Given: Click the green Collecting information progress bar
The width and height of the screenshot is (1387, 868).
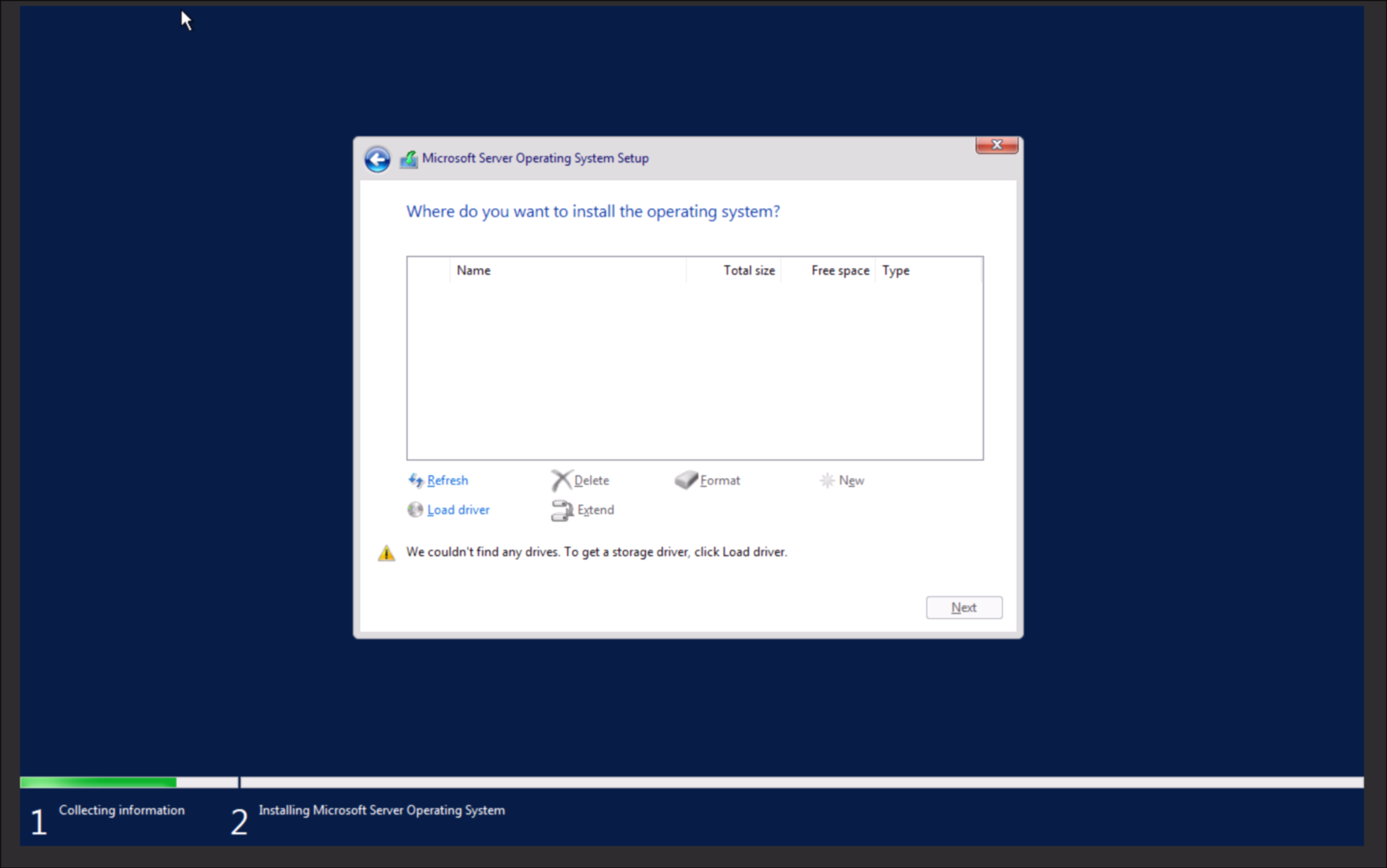Looking at the screenshot, I should click(98, 782).
